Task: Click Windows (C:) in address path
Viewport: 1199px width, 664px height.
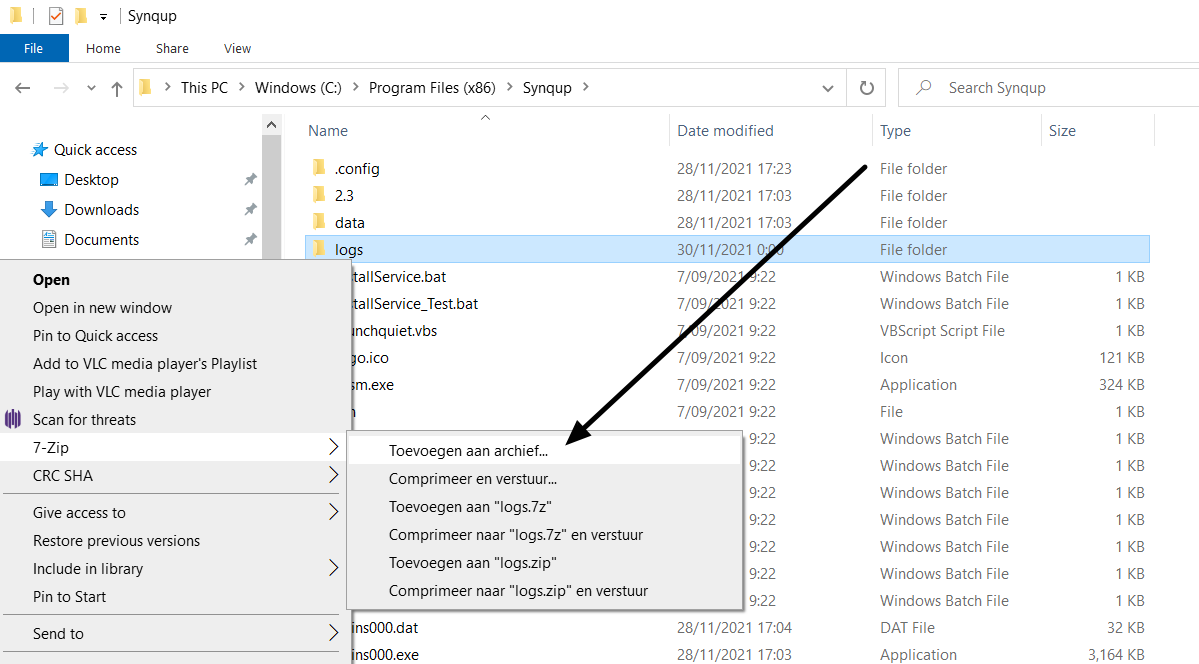Action: tap(298, 88)
